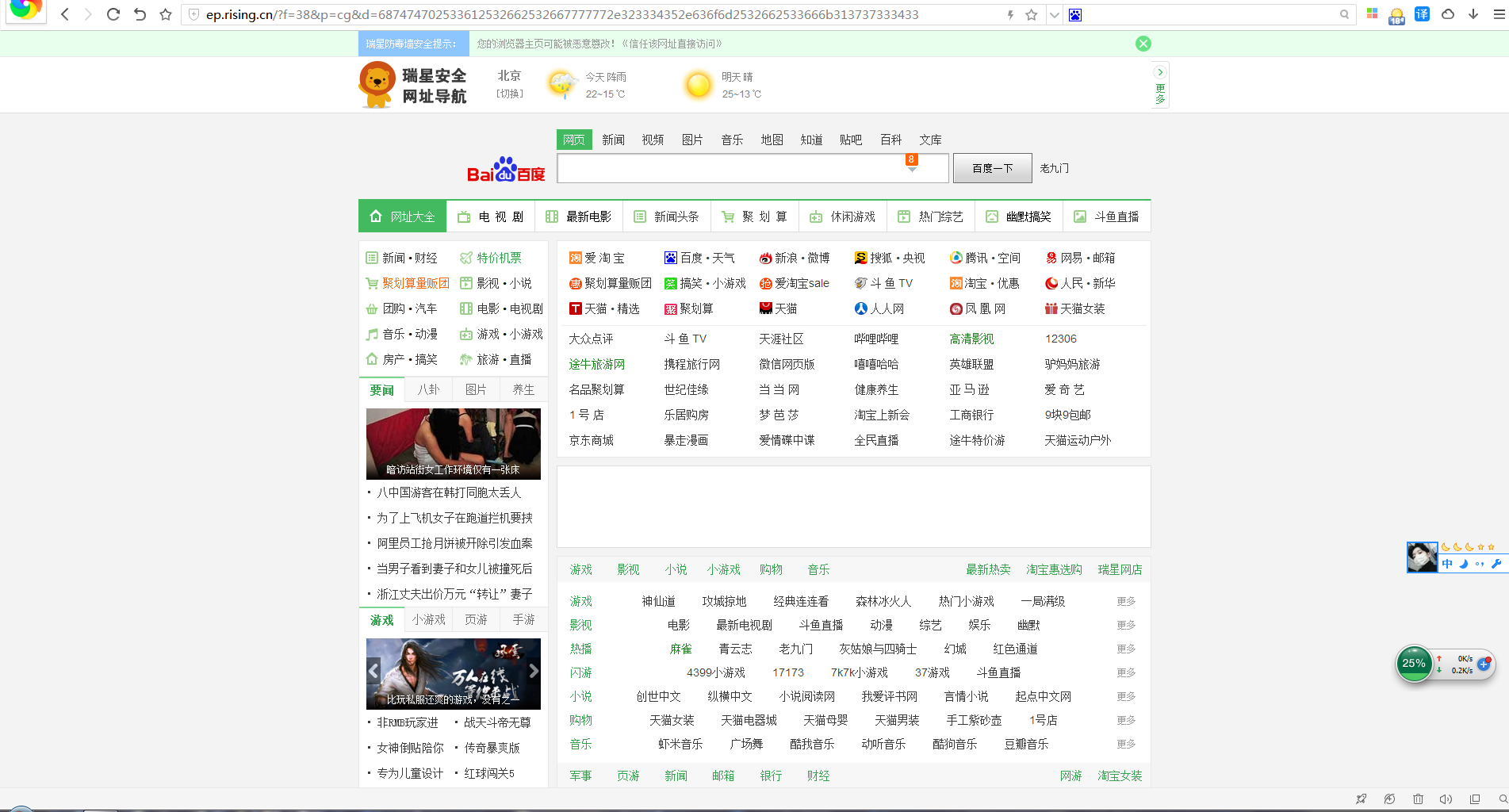Open the translate extension icon
Viewport: 1509px width, 812px height.
click(x=1422, y=14)
